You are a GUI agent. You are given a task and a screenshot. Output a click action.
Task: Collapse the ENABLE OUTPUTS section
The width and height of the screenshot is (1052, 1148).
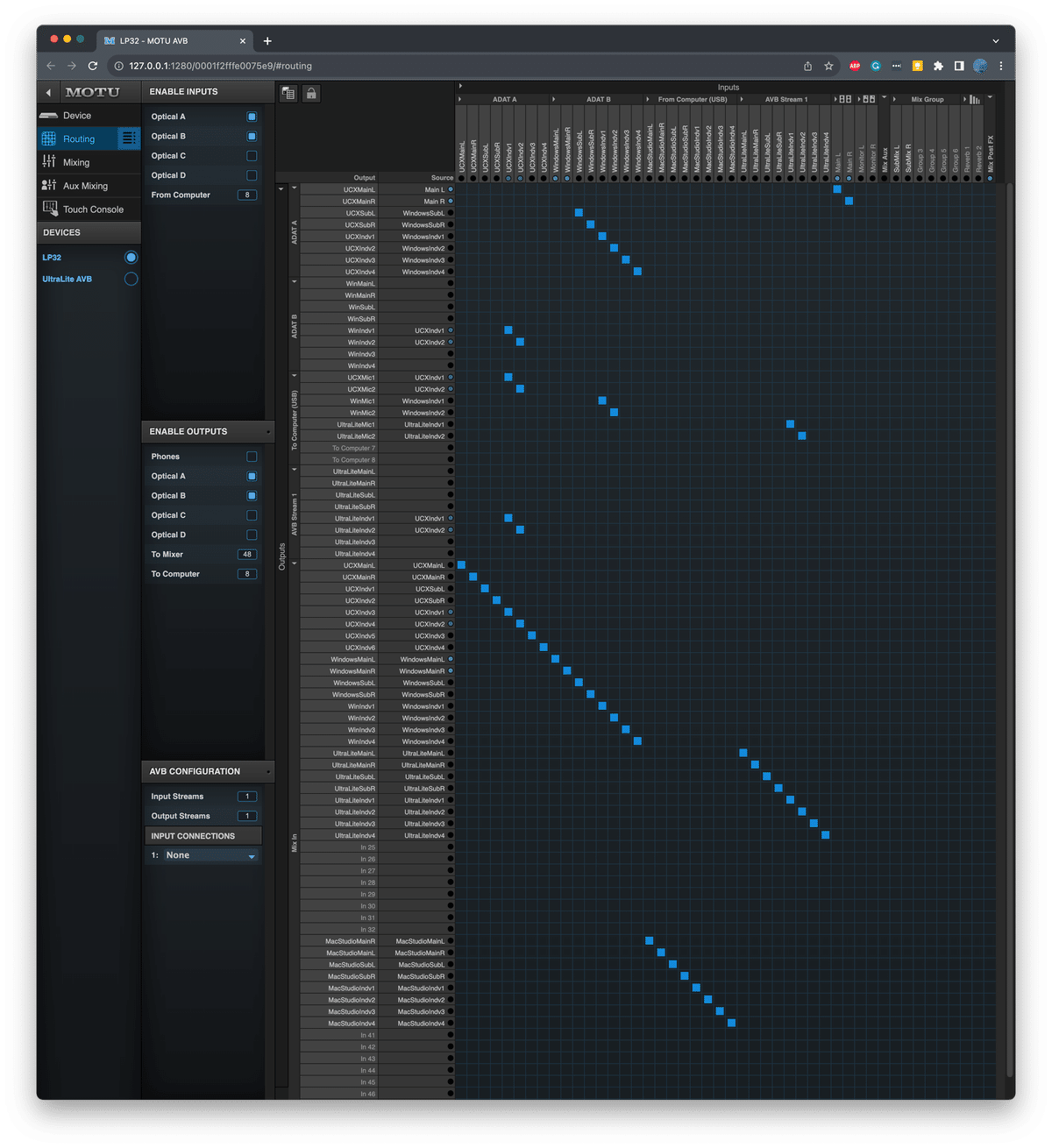click(268, 432)
